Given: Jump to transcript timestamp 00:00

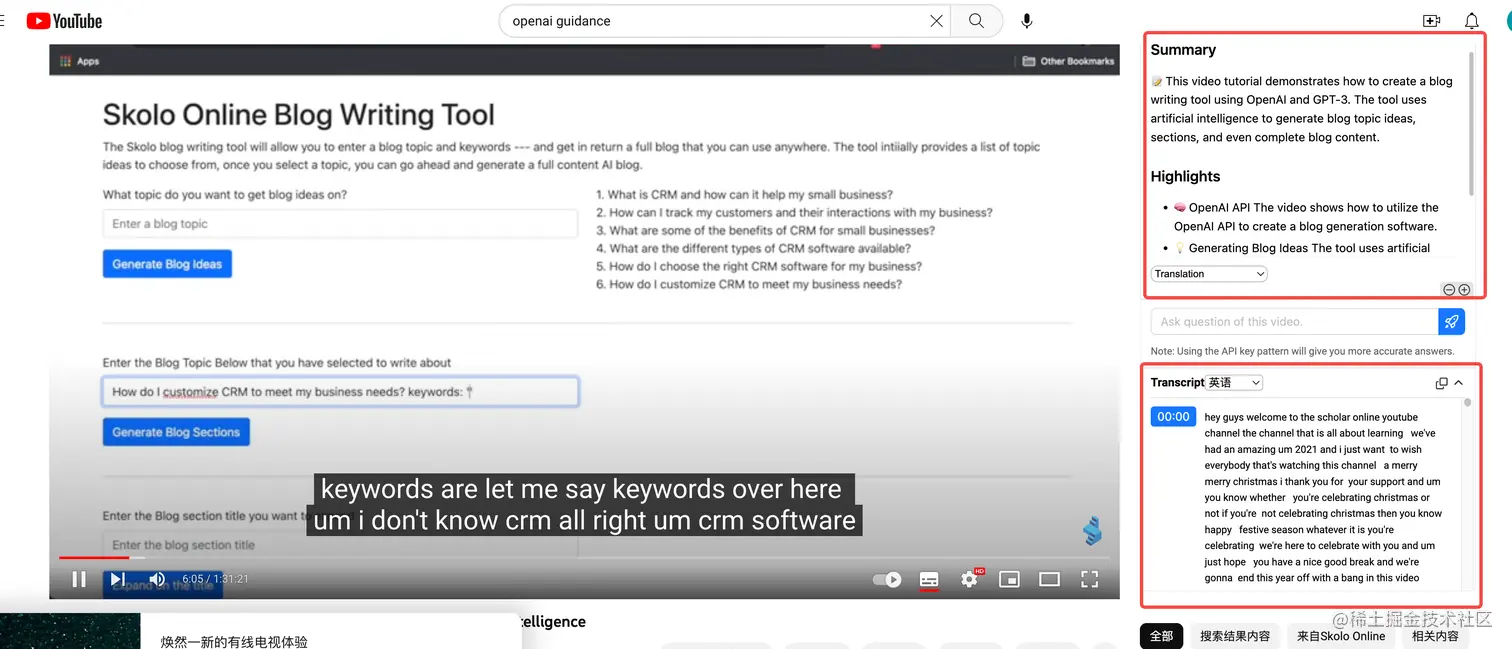Looking at the screenshot, I should pos(1173,417).
